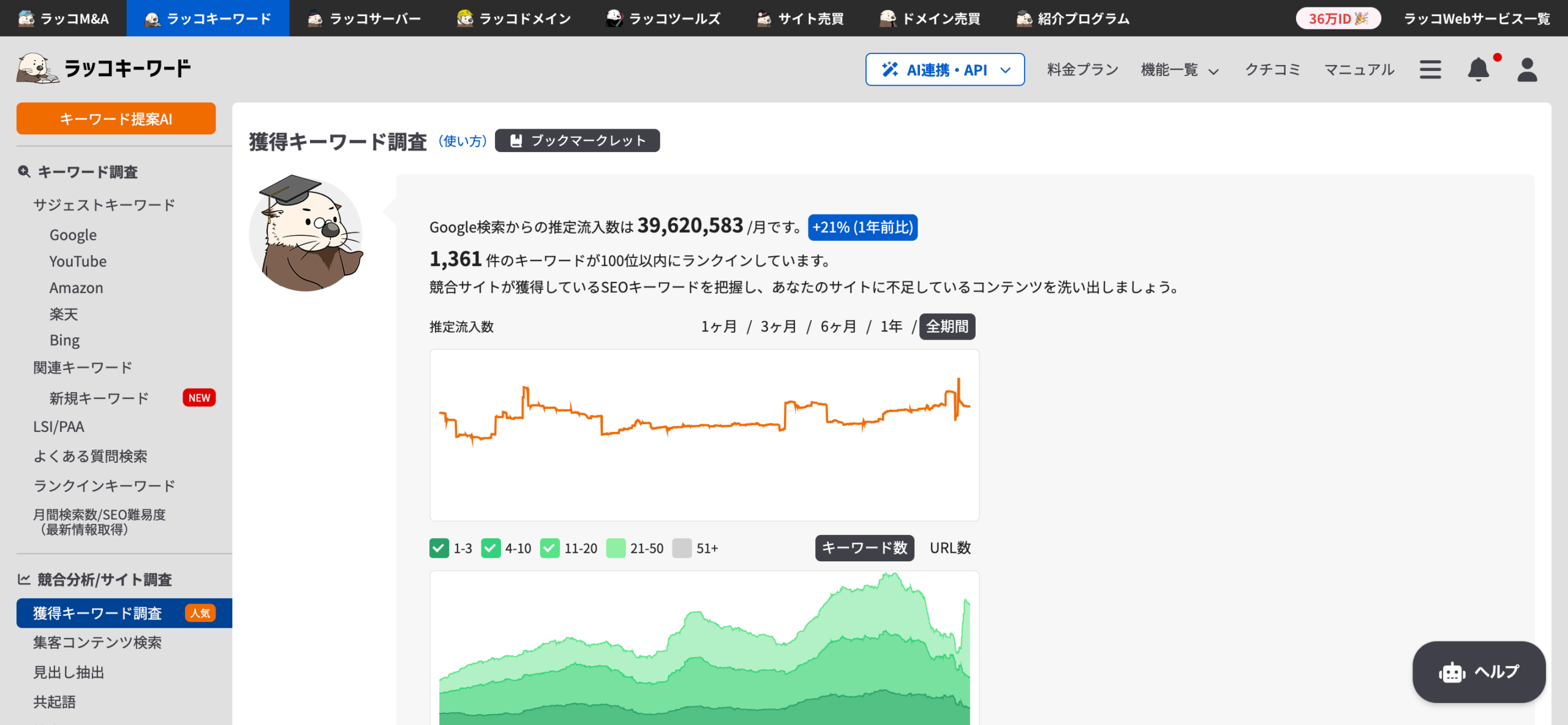The height and width of the screenshot is (725, 1568).
Task: Toggle the 51+ rank checkbox
Action: [682, 548]
